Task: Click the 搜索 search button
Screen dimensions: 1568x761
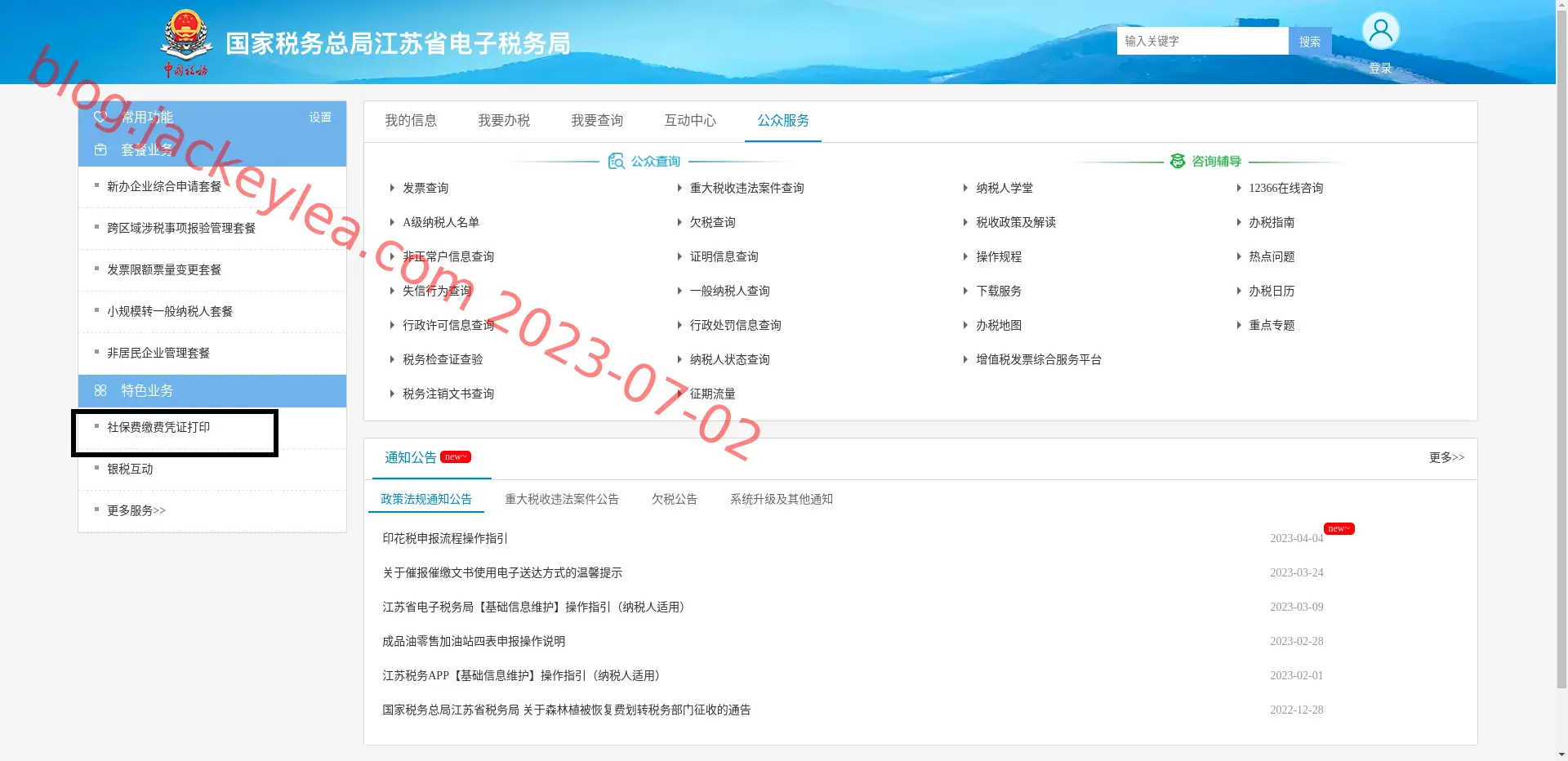Action: (1310, 41)
